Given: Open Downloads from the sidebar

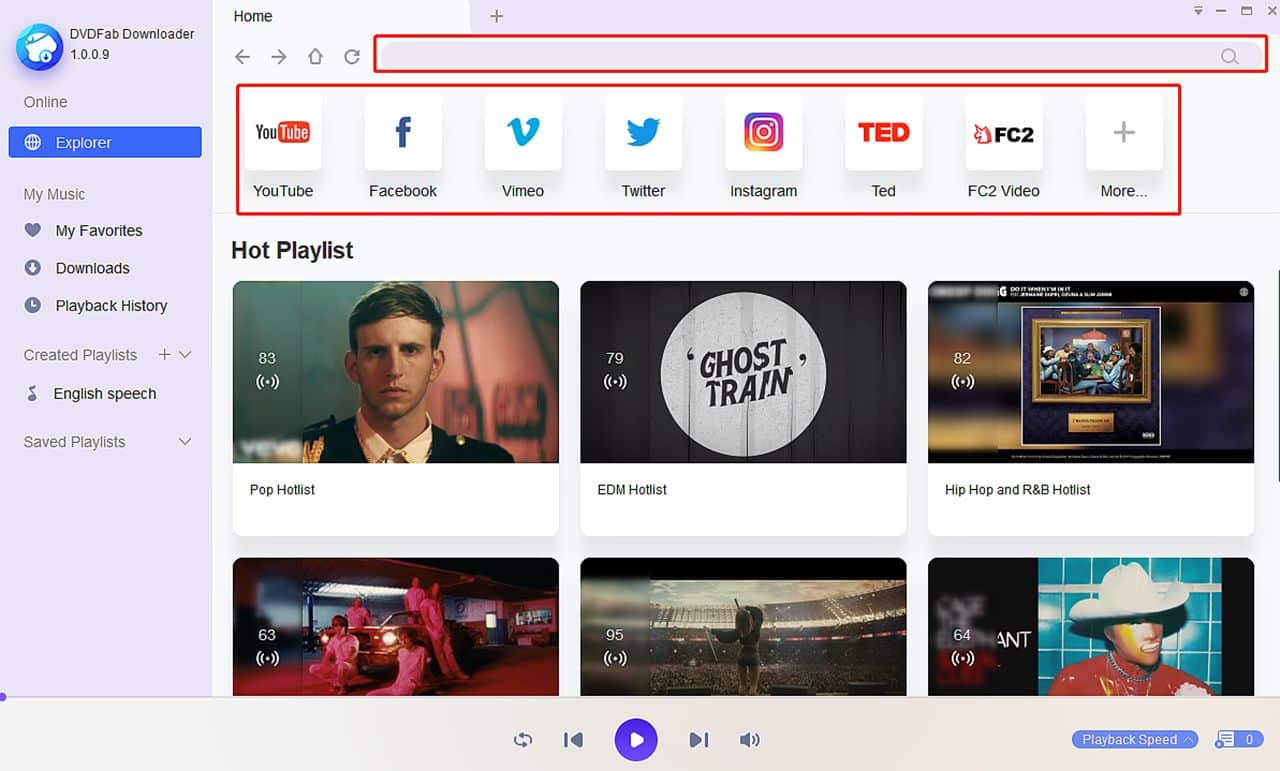Looking at the screenshot, I should [92, 268].
